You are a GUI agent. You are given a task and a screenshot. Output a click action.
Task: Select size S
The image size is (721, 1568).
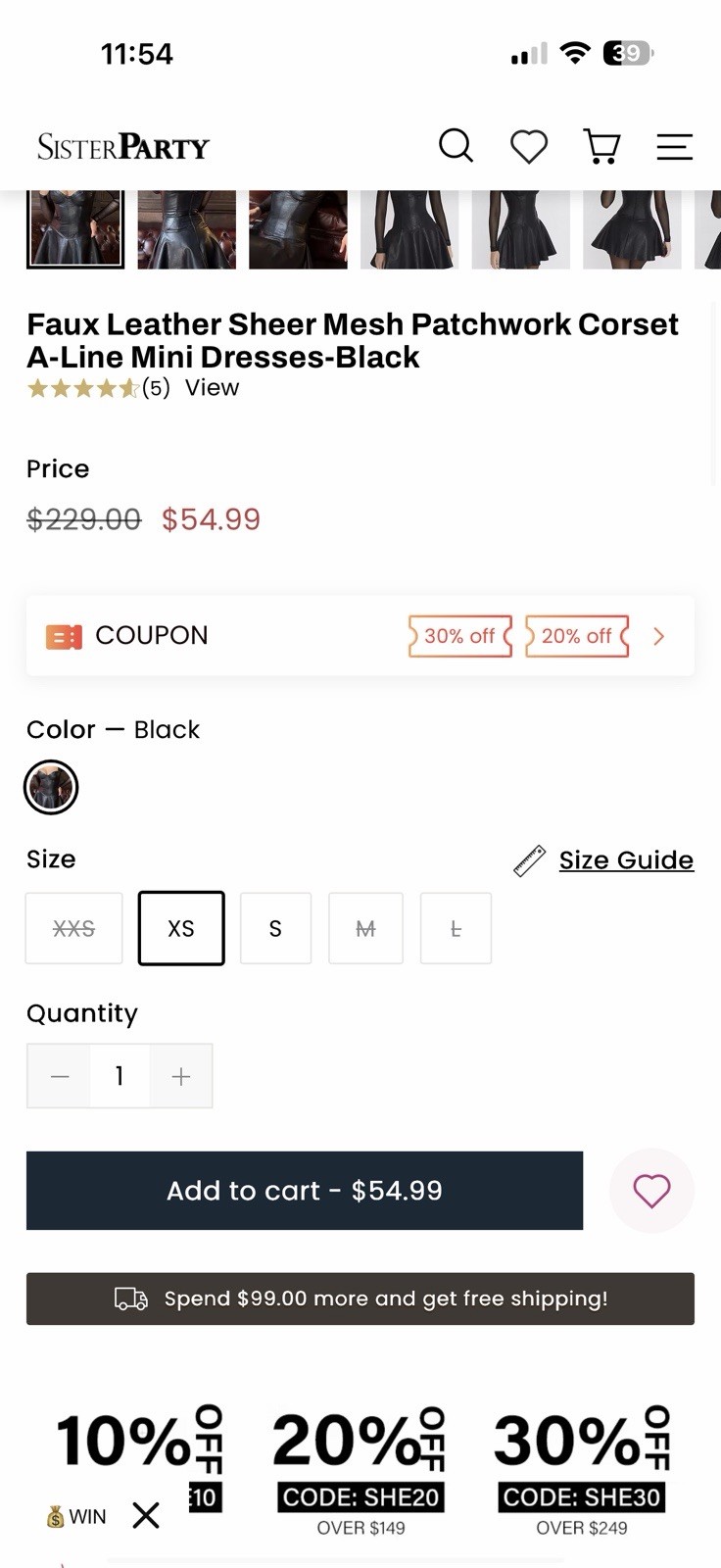coord(275,928)
